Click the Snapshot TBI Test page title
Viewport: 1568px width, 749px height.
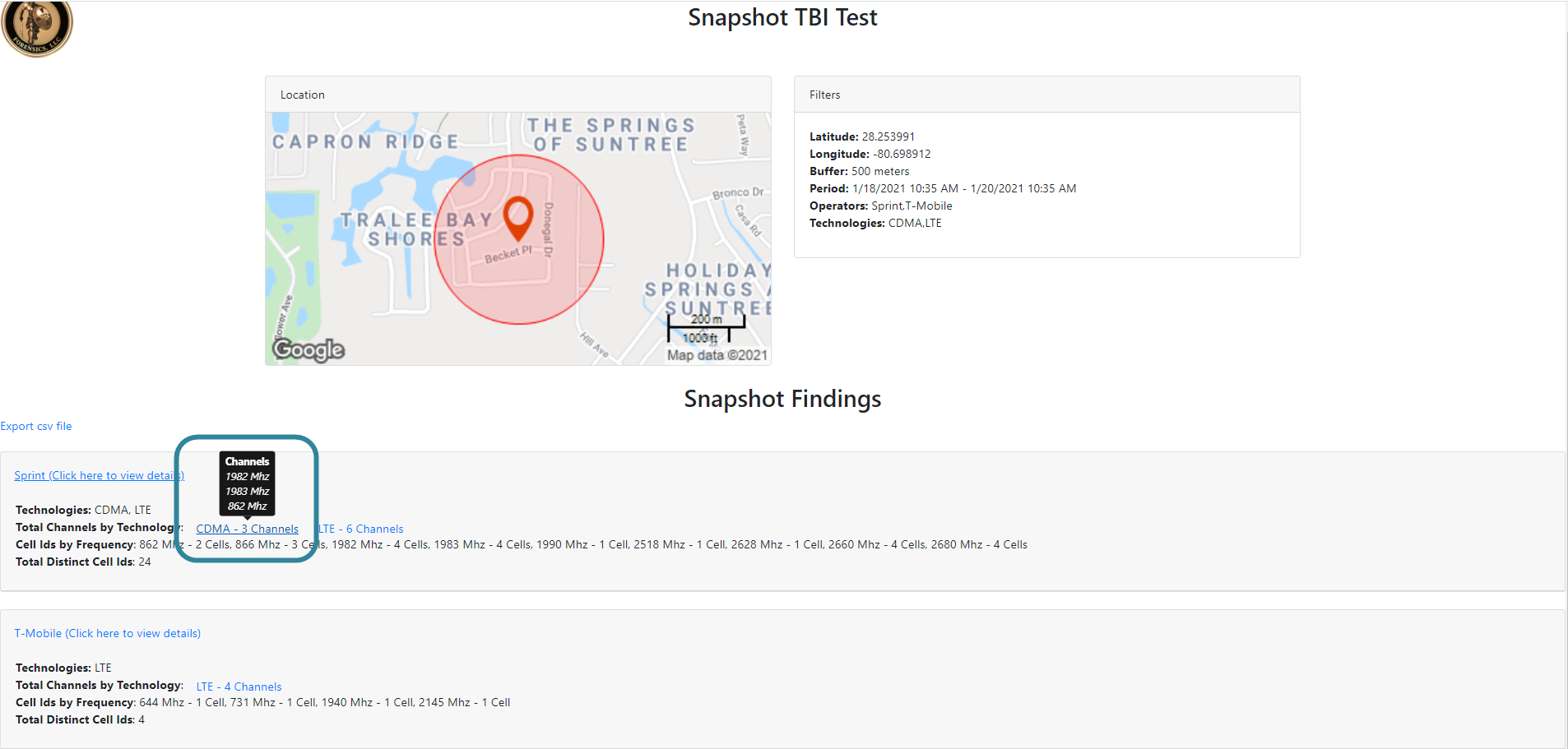[x=782, y=17]
